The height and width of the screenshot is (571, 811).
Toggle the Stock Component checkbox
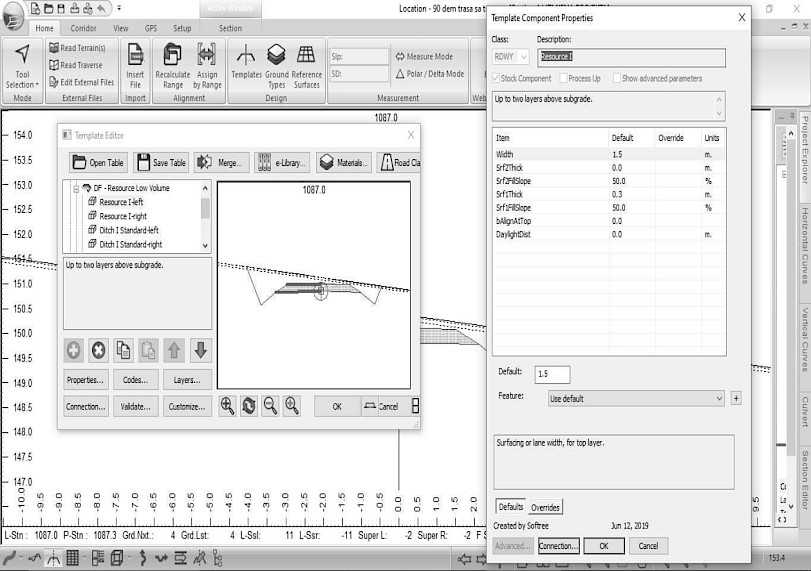pos(497,78)
